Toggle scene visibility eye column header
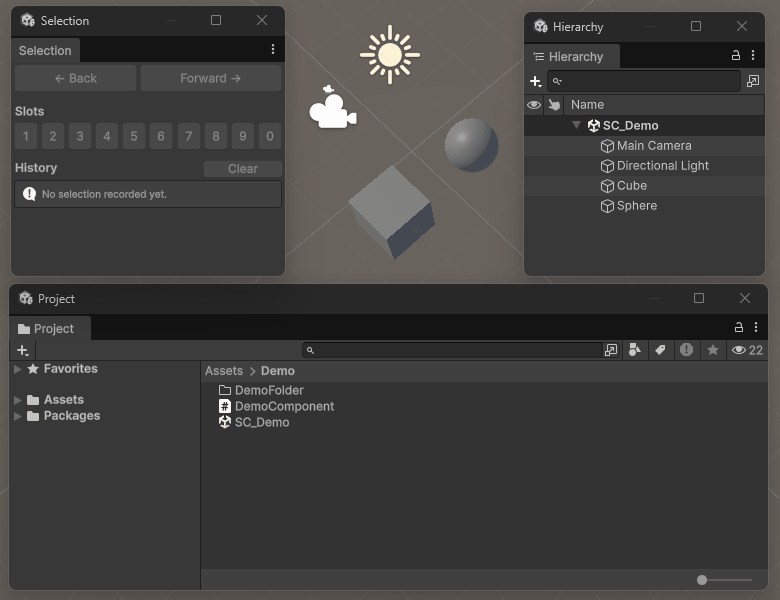780x600 pixels. pos(534,105)
